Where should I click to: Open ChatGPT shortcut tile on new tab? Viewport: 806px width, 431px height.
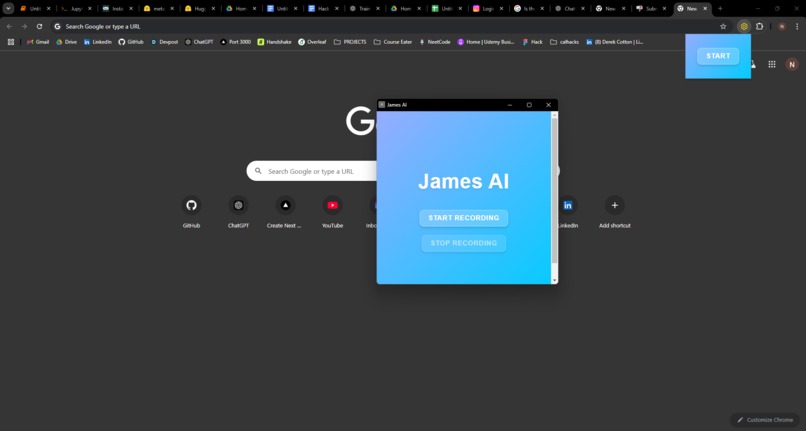pyautogui.click(x=239, y=212)
